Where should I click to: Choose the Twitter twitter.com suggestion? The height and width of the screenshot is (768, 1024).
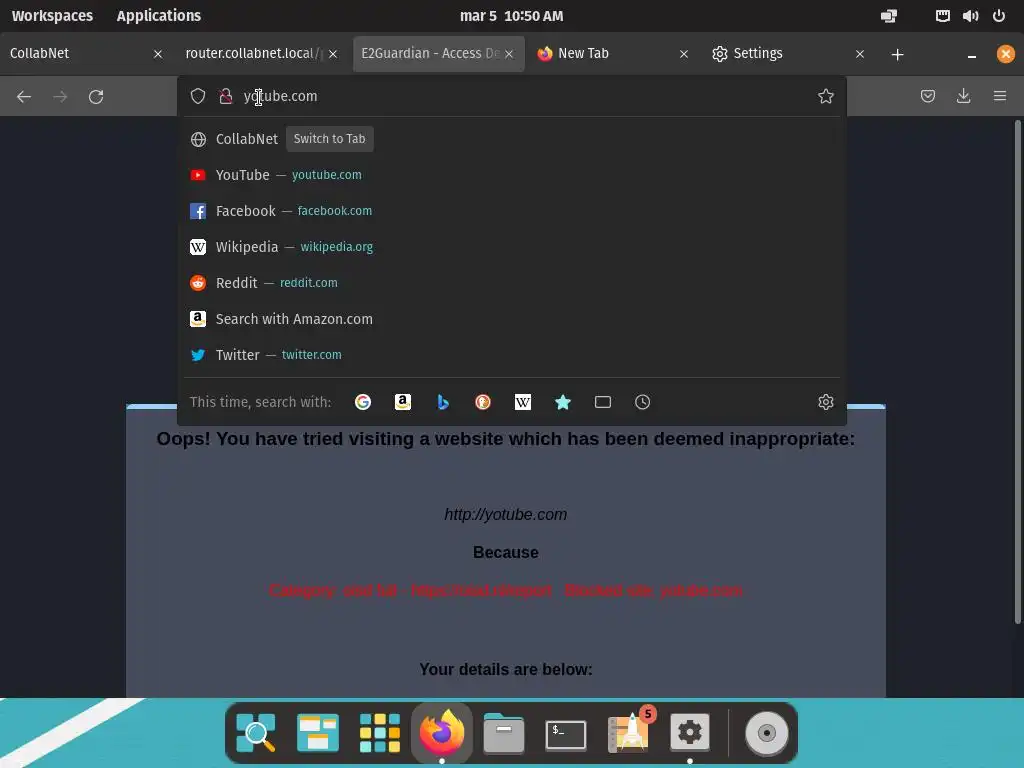tap(512, 355)
